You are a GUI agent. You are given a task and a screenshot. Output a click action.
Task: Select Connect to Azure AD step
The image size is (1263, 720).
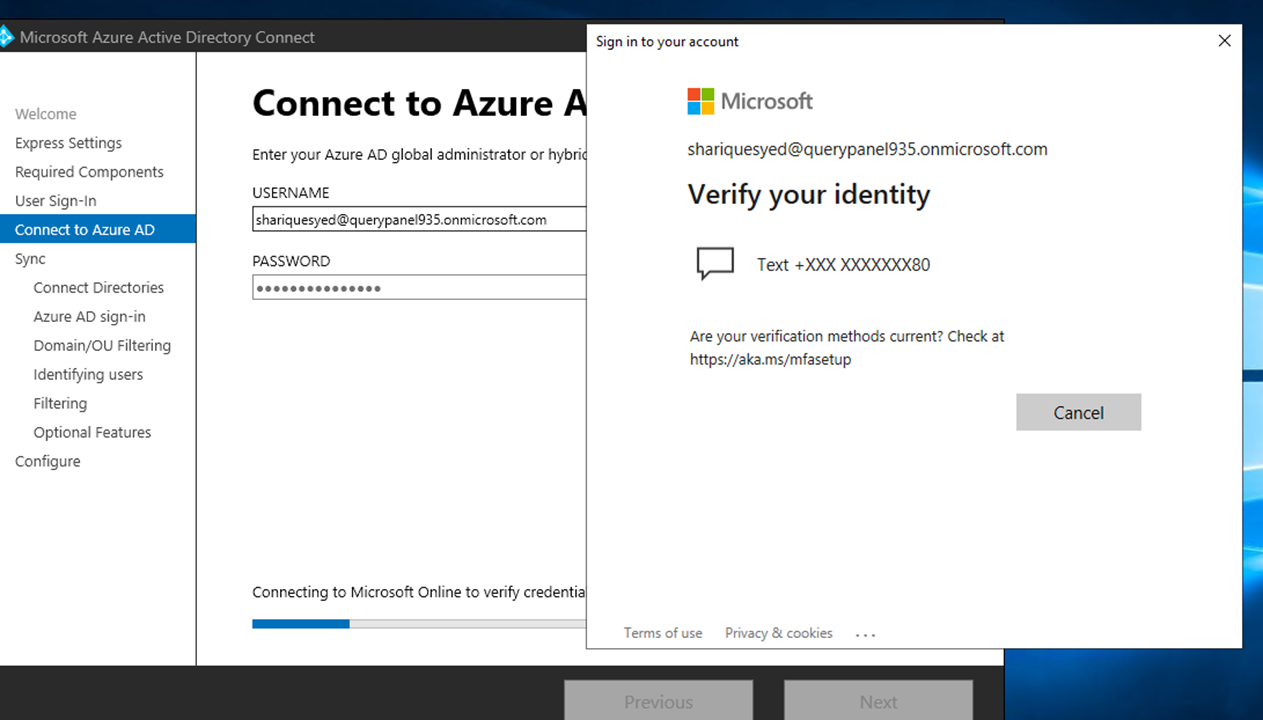point(85,230)
